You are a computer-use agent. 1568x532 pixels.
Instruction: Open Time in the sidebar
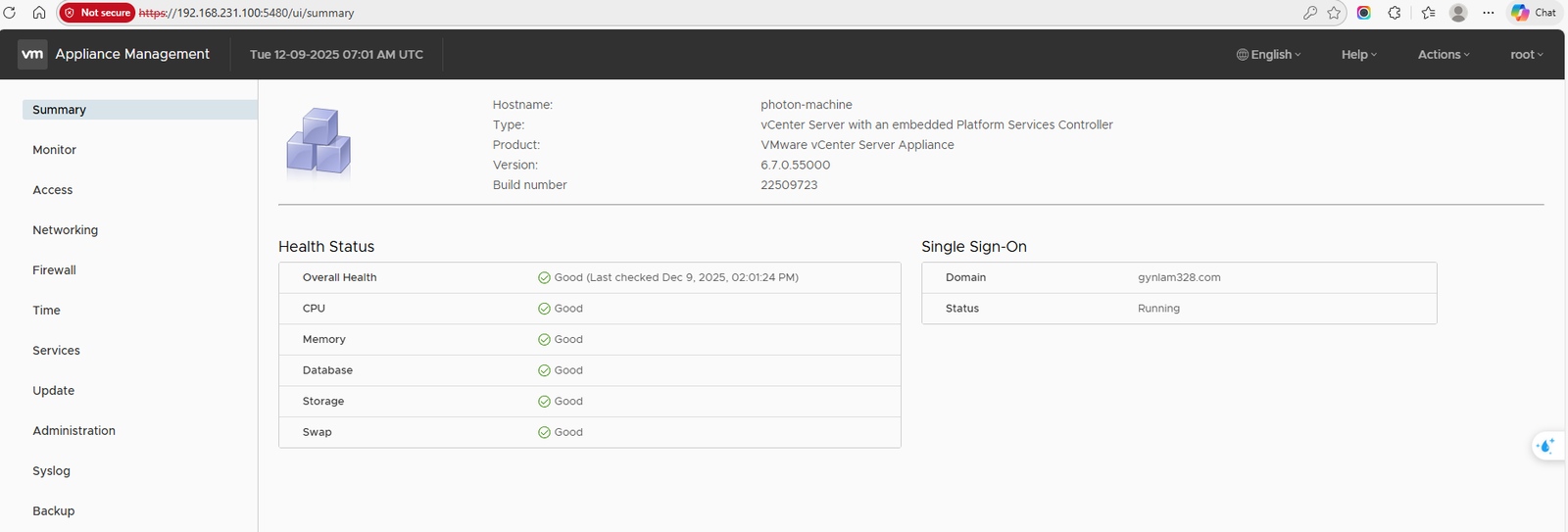coord(46,311)
